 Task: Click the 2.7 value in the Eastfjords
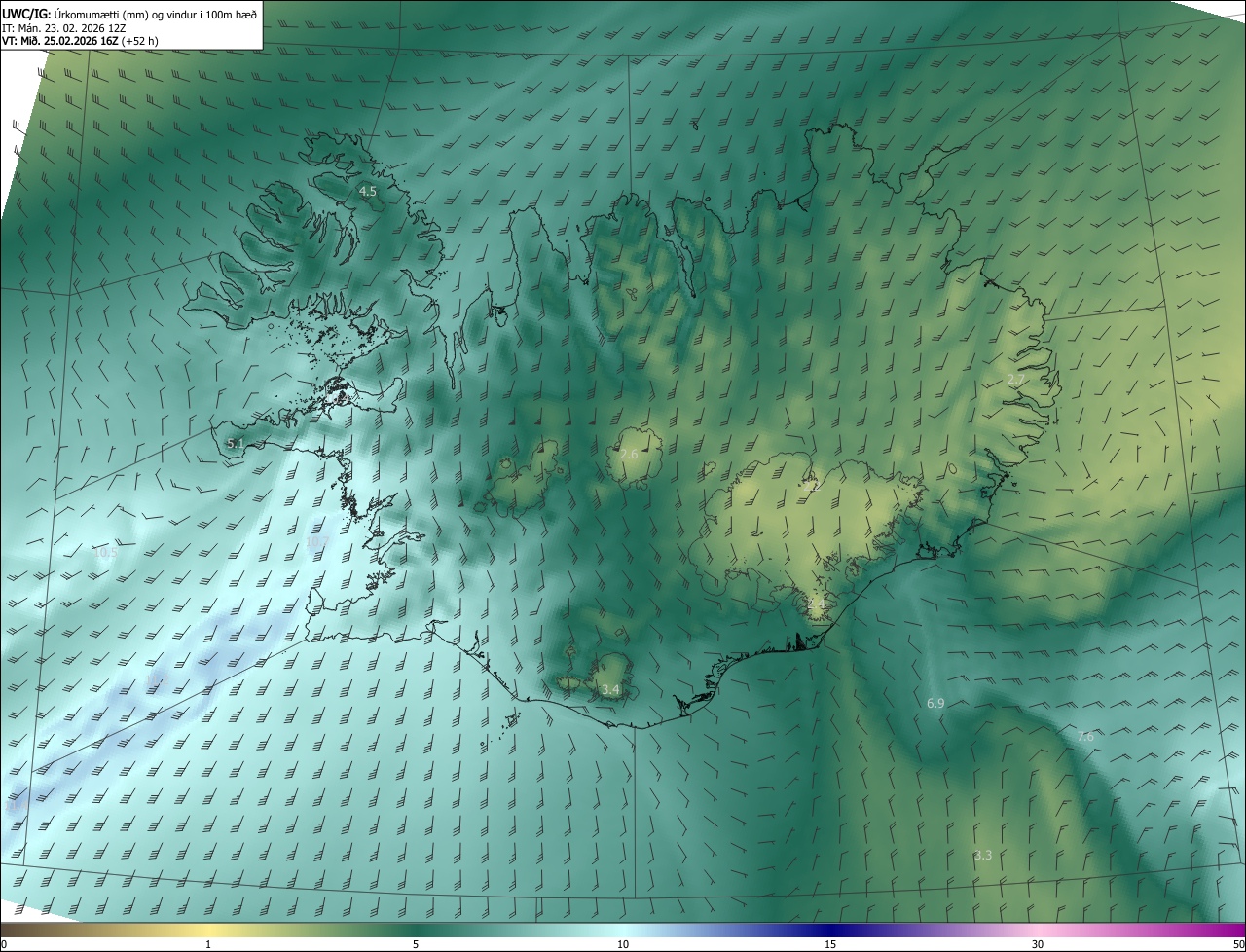[x=1016, y=379]
